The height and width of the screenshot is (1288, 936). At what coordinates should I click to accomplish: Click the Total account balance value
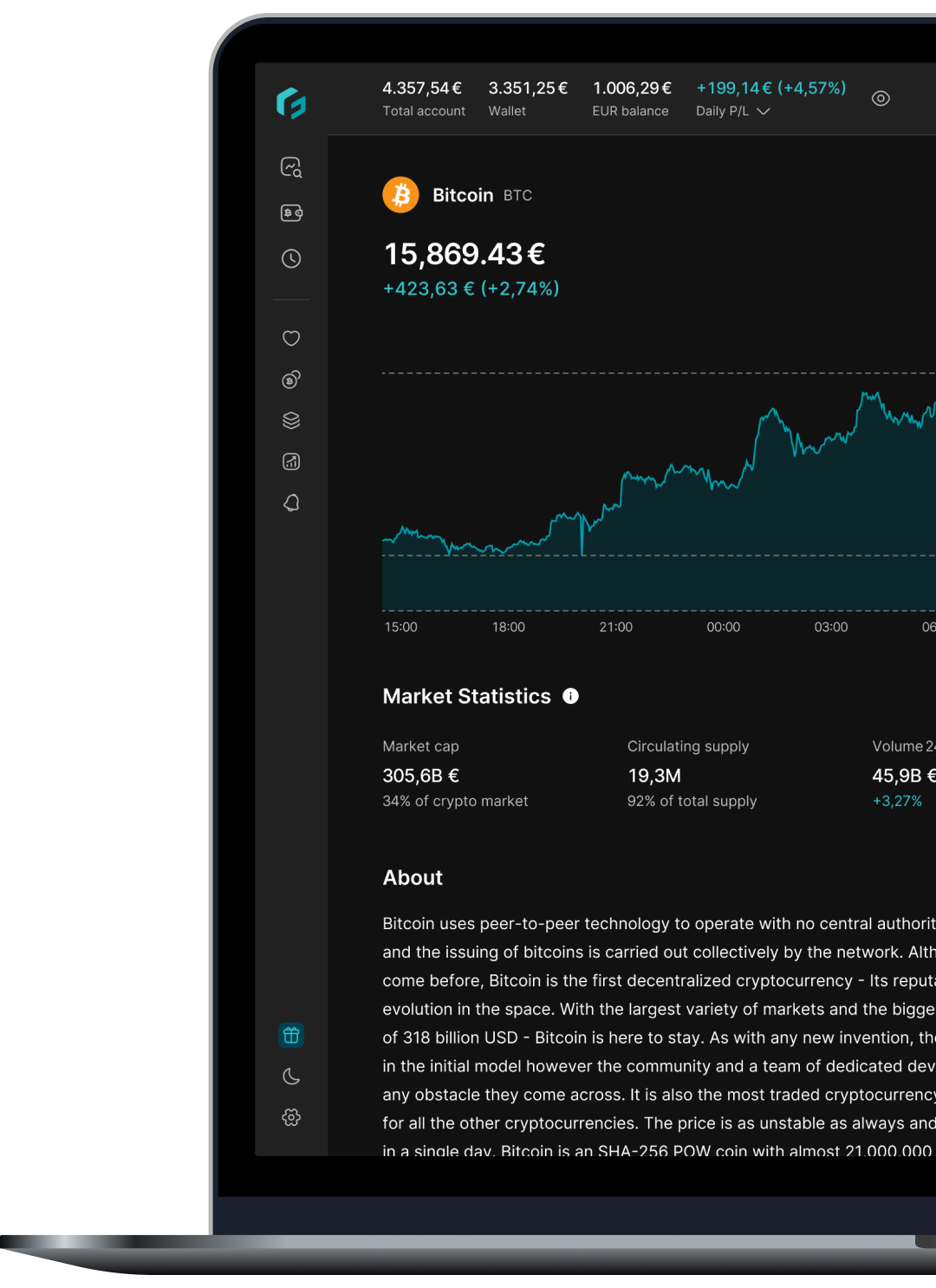[422, 88]
